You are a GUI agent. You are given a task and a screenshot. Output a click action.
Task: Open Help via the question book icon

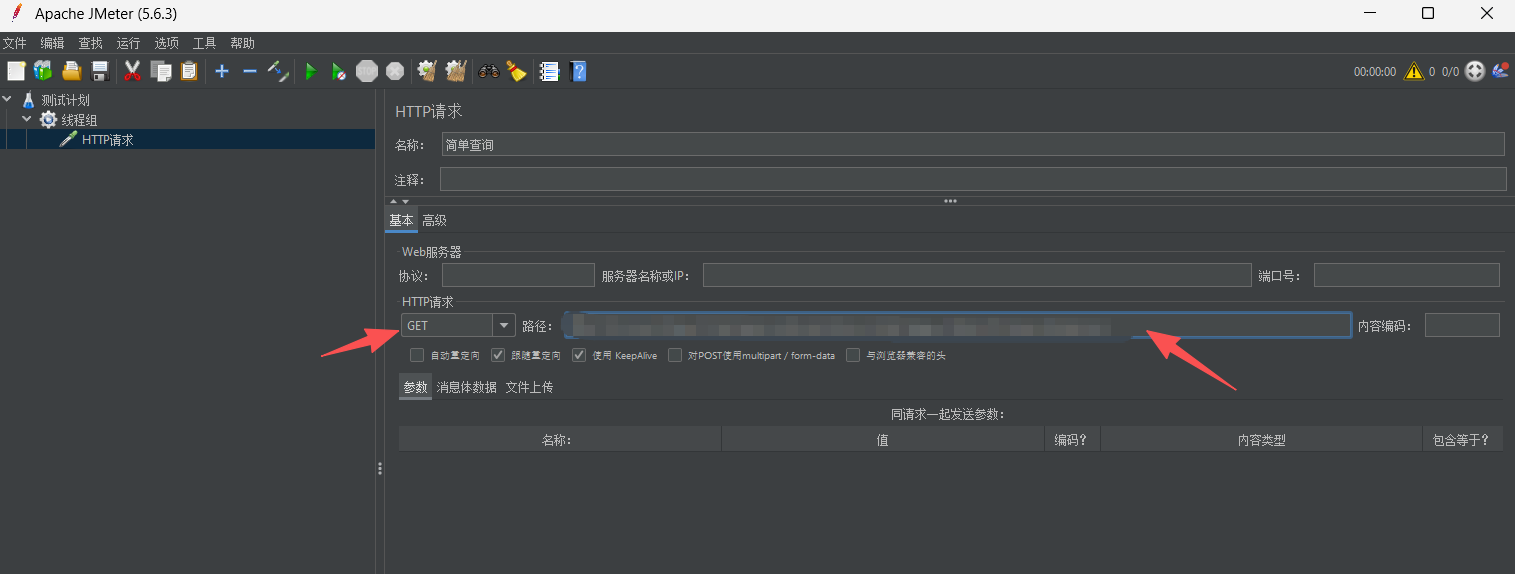click(577, 71)
